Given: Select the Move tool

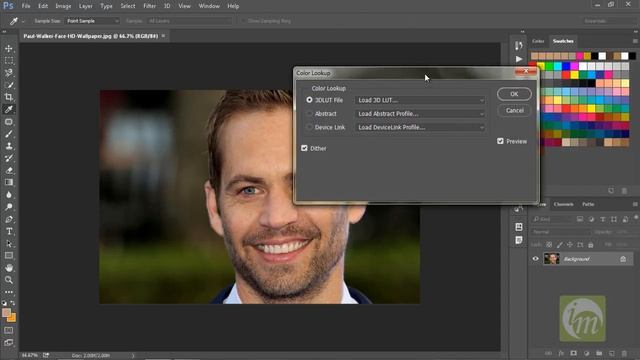Looking at the screenshot, I should point(9,49).
